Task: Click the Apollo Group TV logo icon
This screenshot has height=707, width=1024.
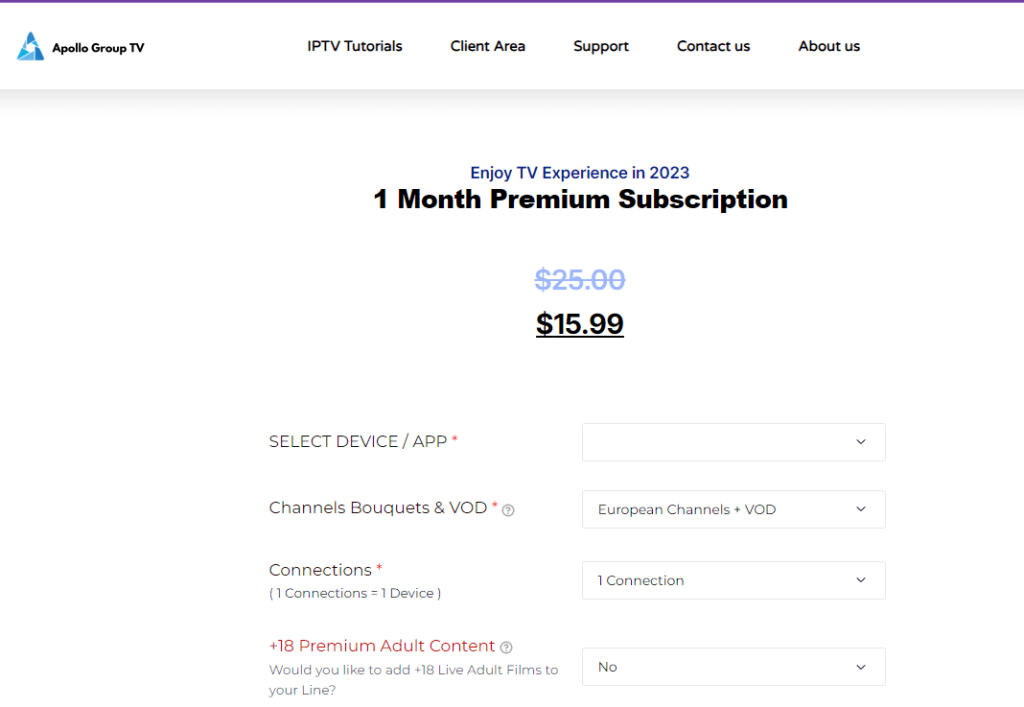Action: click(30, 46)
